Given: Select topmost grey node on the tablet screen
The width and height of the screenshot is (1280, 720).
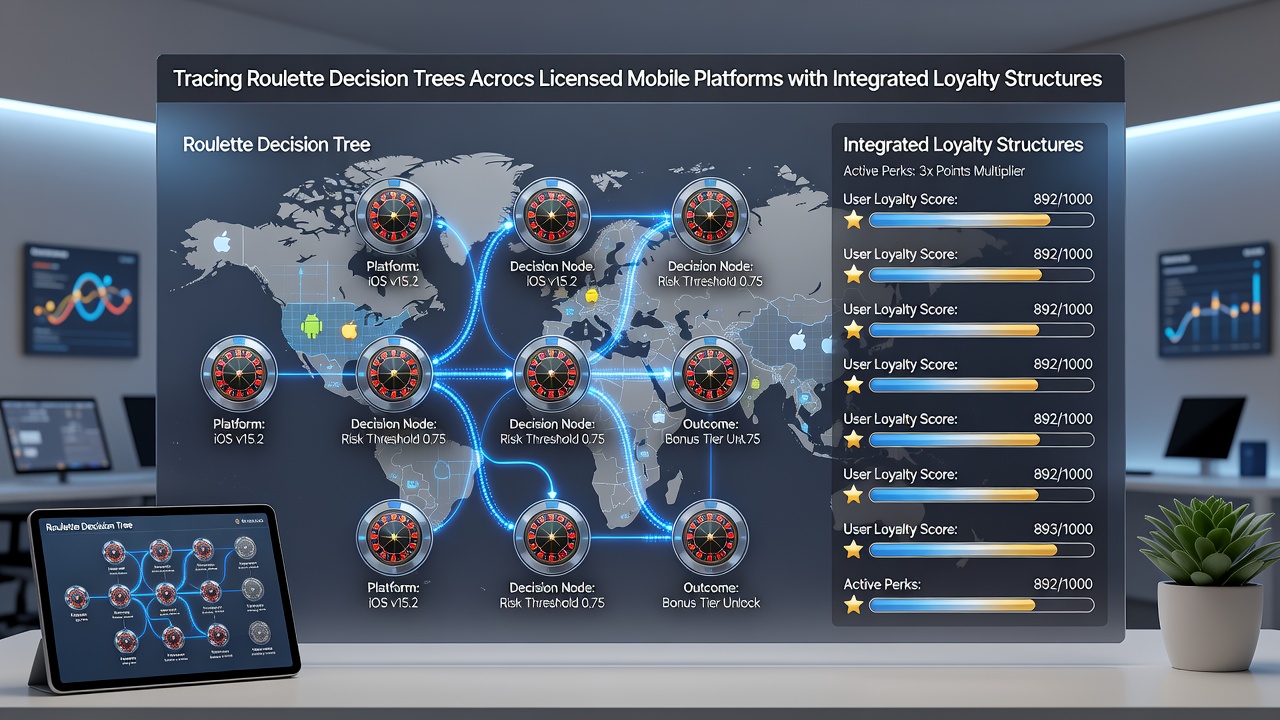Looking at the screenshot, I should [245, 547].
